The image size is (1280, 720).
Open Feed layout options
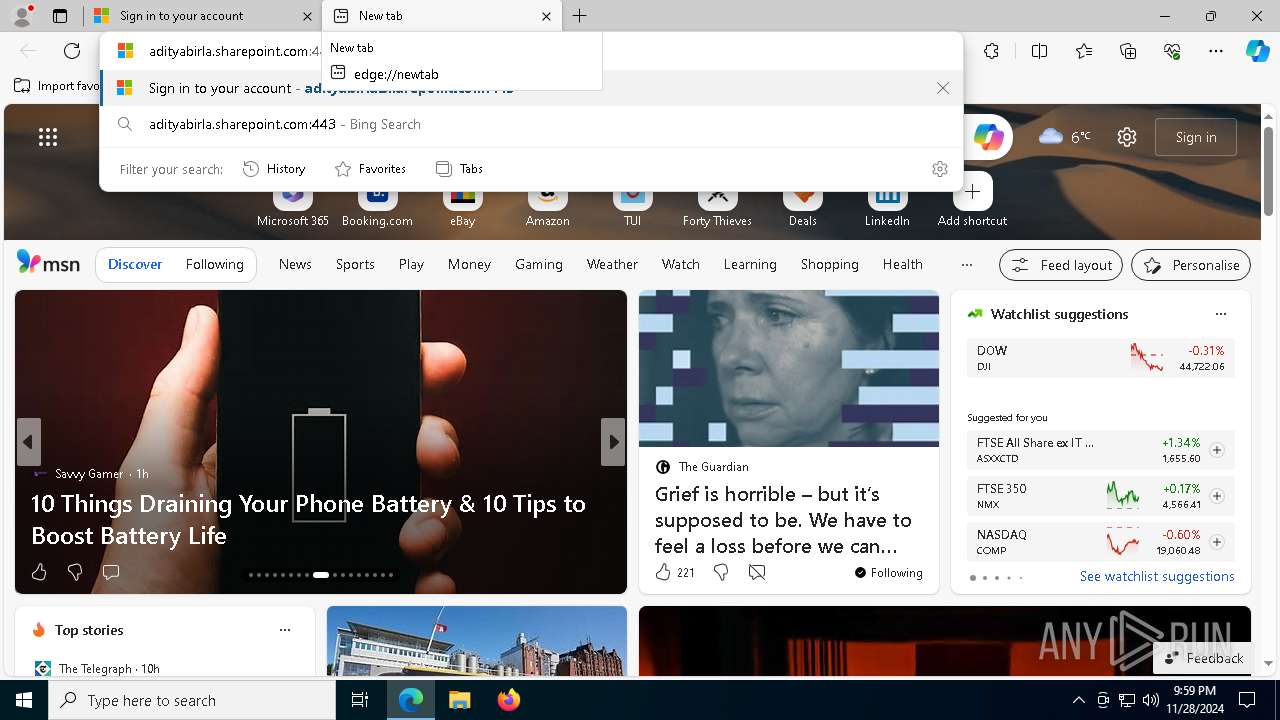tap(1061, 265)
